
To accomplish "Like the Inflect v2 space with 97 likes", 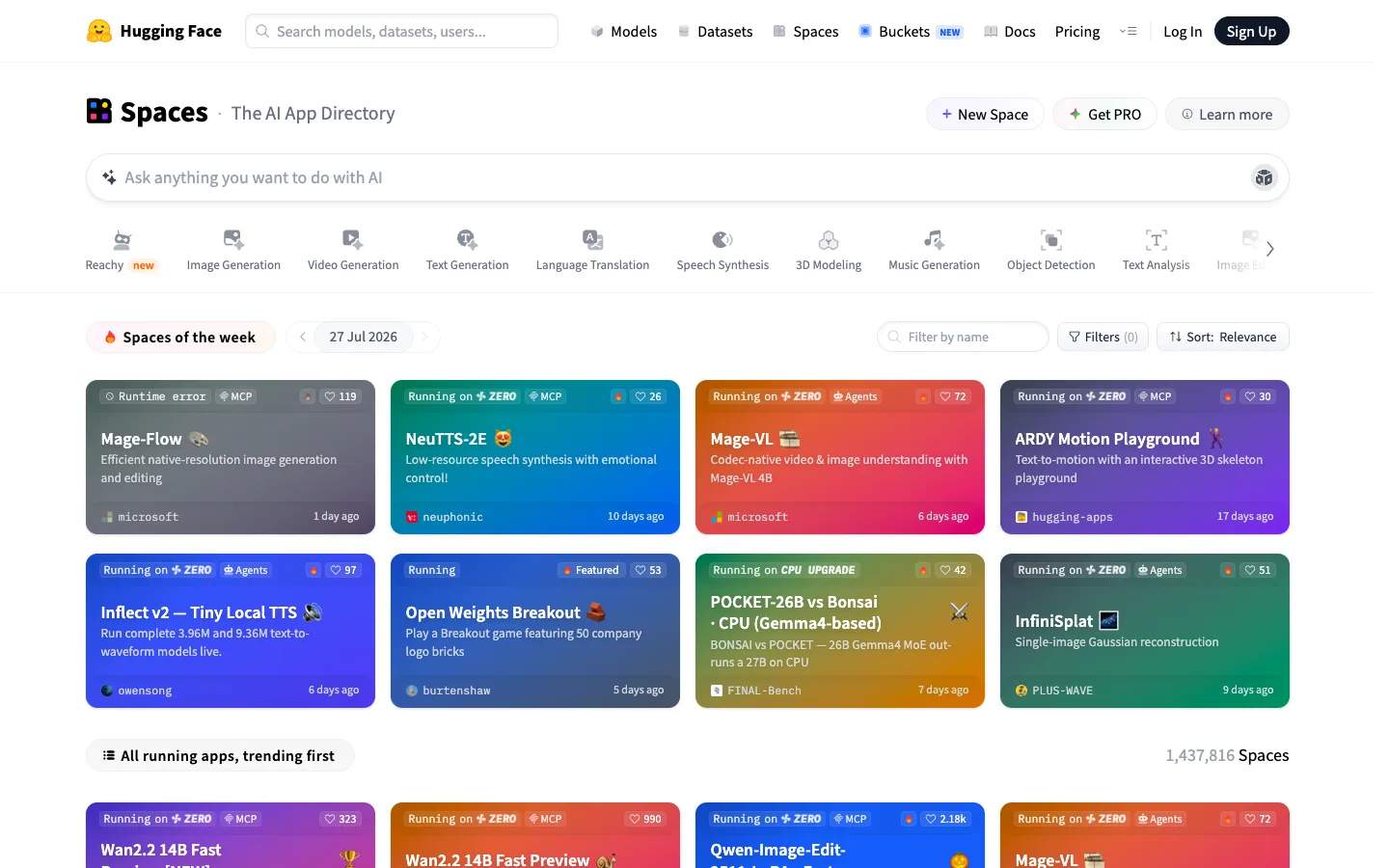I will [343, 570].
